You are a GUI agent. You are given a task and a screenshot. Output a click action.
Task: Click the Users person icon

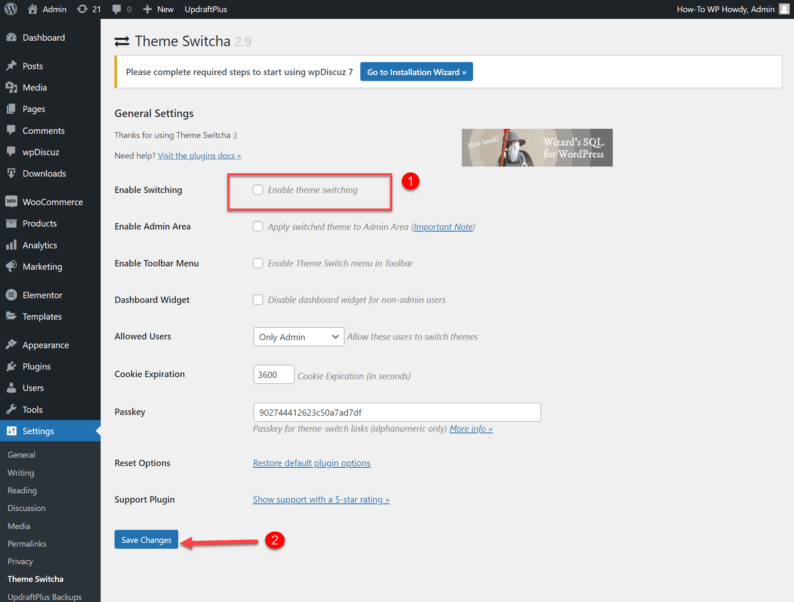tap(11, 388)
